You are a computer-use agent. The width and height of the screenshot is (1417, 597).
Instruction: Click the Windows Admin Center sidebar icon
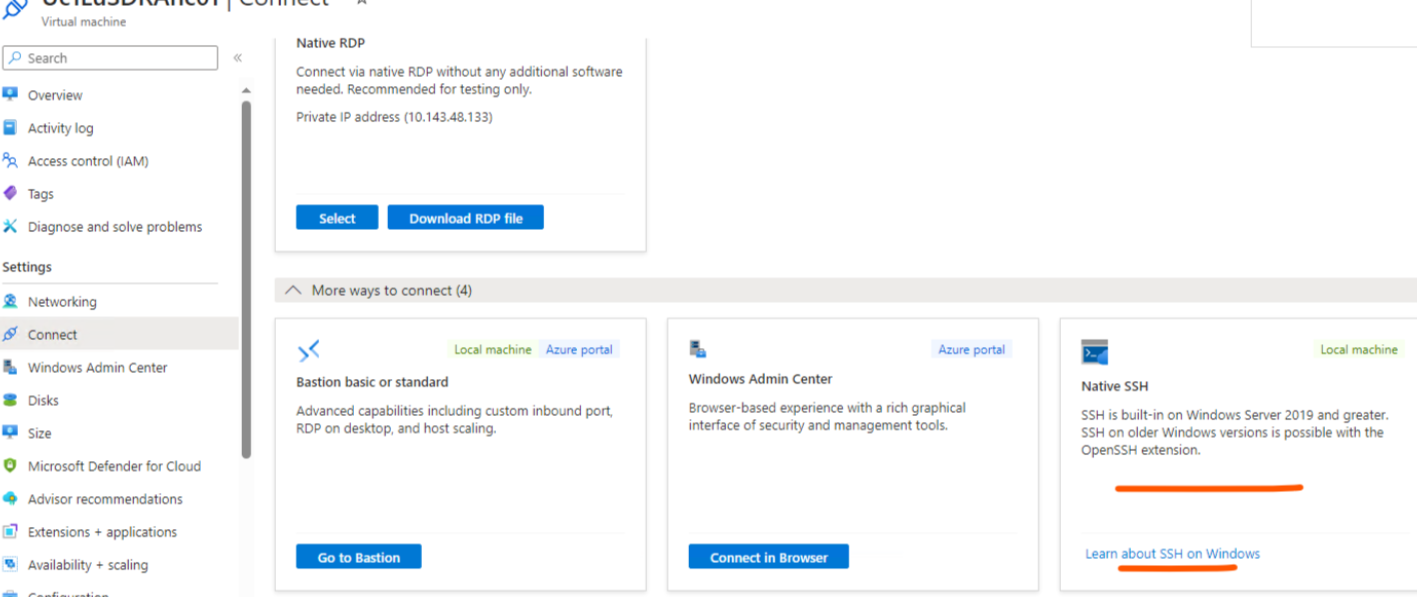10,367
